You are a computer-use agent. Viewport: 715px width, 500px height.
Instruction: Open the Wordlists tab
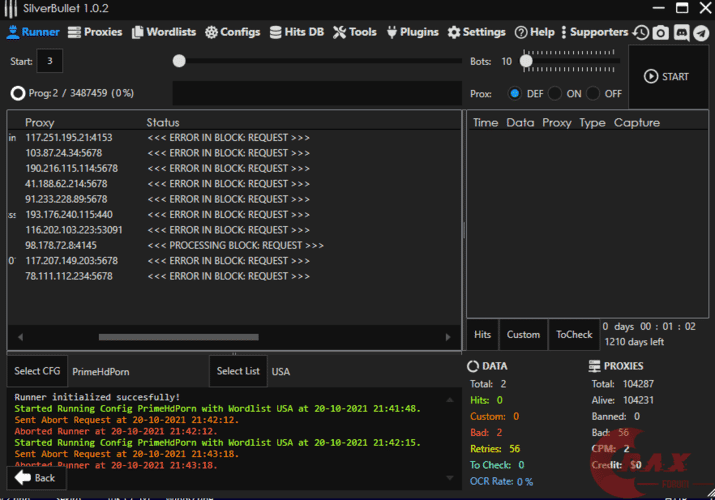164,32
